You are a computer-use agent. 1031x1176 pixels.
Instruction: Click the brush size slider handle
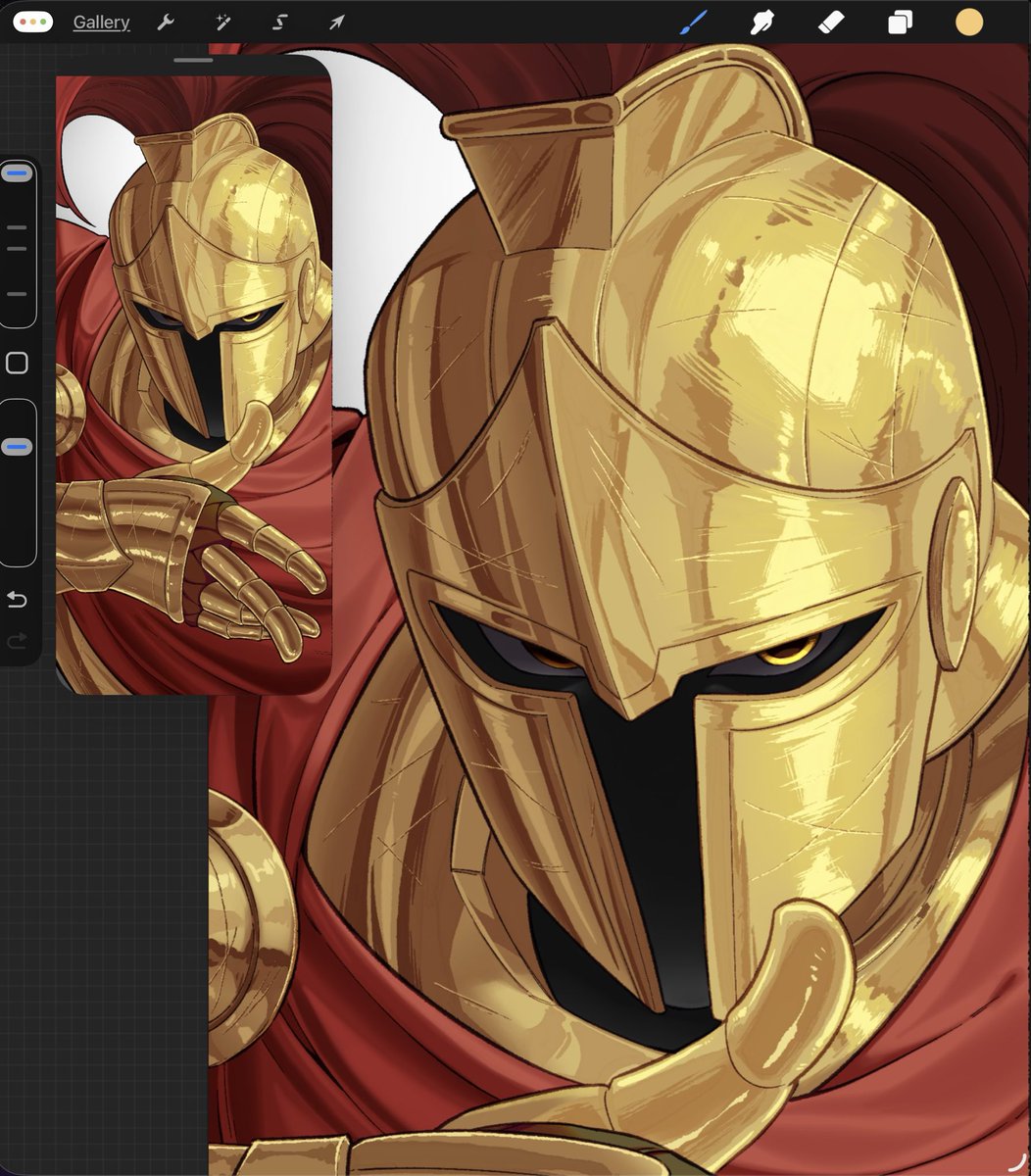[17, 173]
